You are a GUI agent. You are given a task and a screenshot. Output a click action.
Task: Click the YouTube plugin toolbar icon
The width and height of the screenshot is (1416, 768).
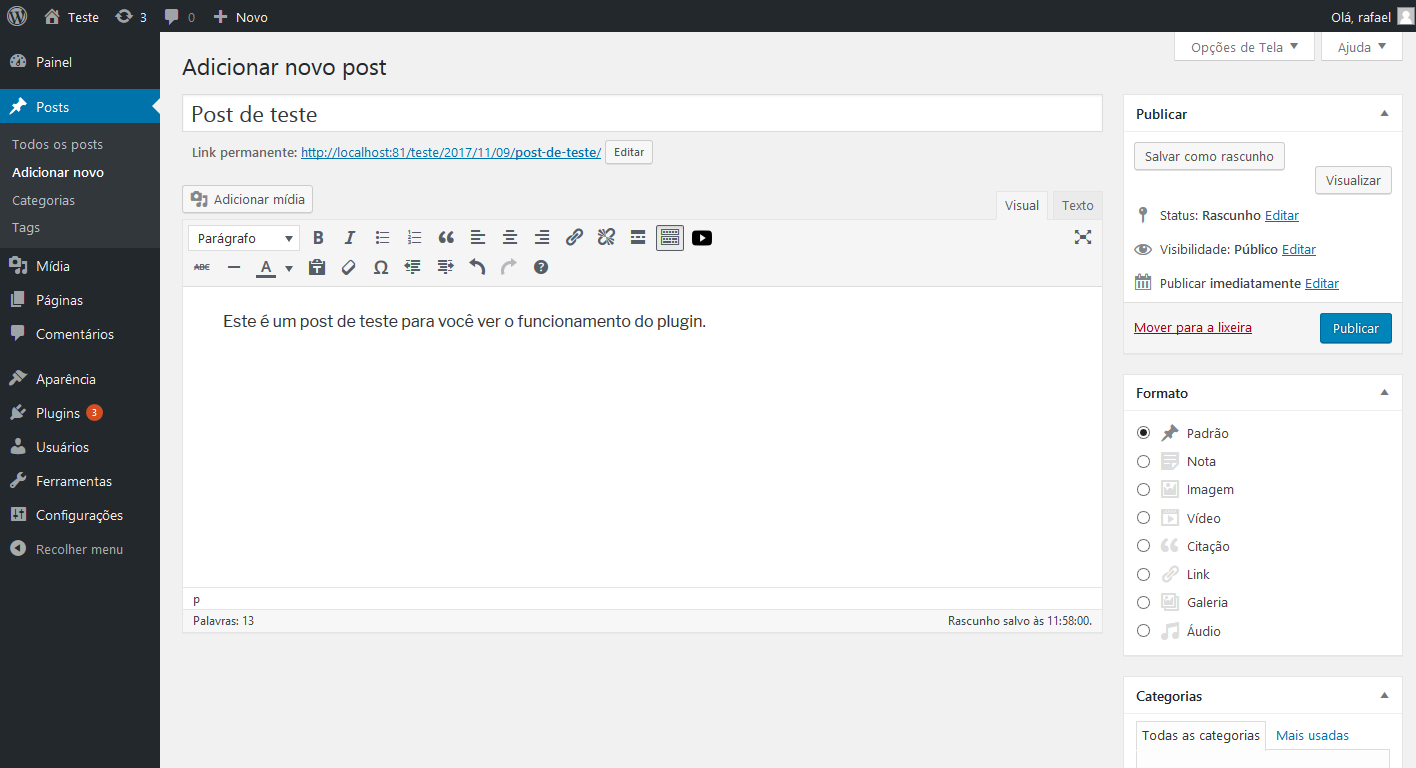pyautogui.click(x=702, y=238)
